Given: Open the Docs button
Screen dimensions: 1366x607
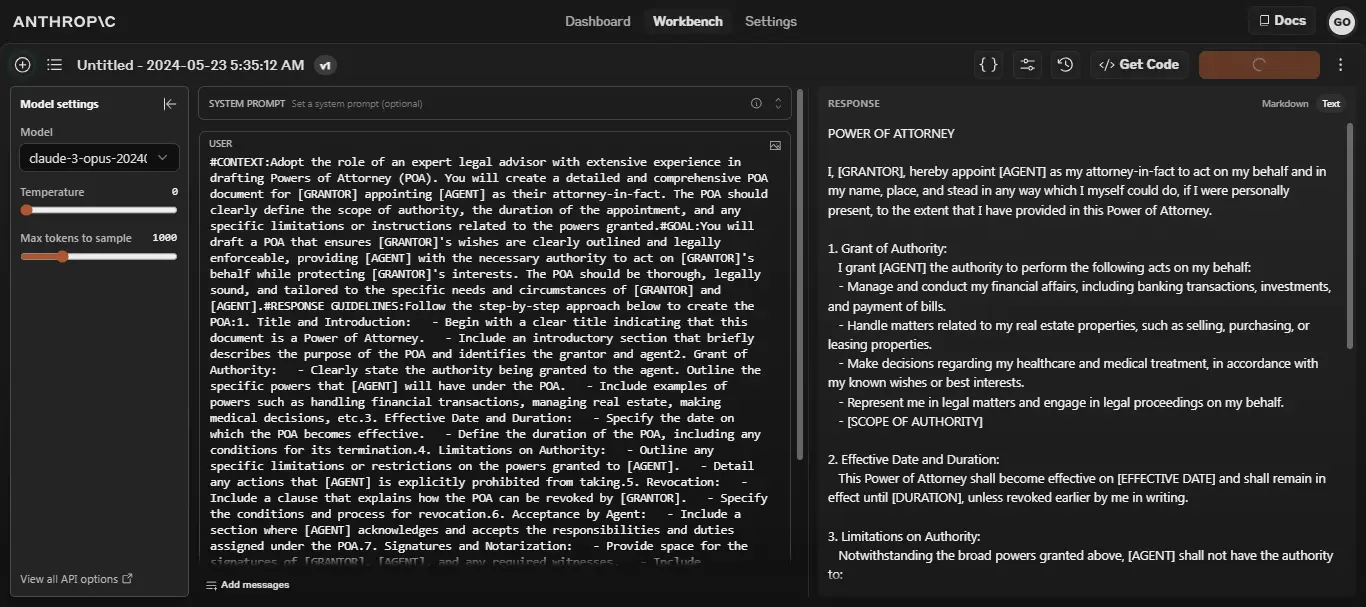Looking at the screenshot, I should click(1282, 20).
